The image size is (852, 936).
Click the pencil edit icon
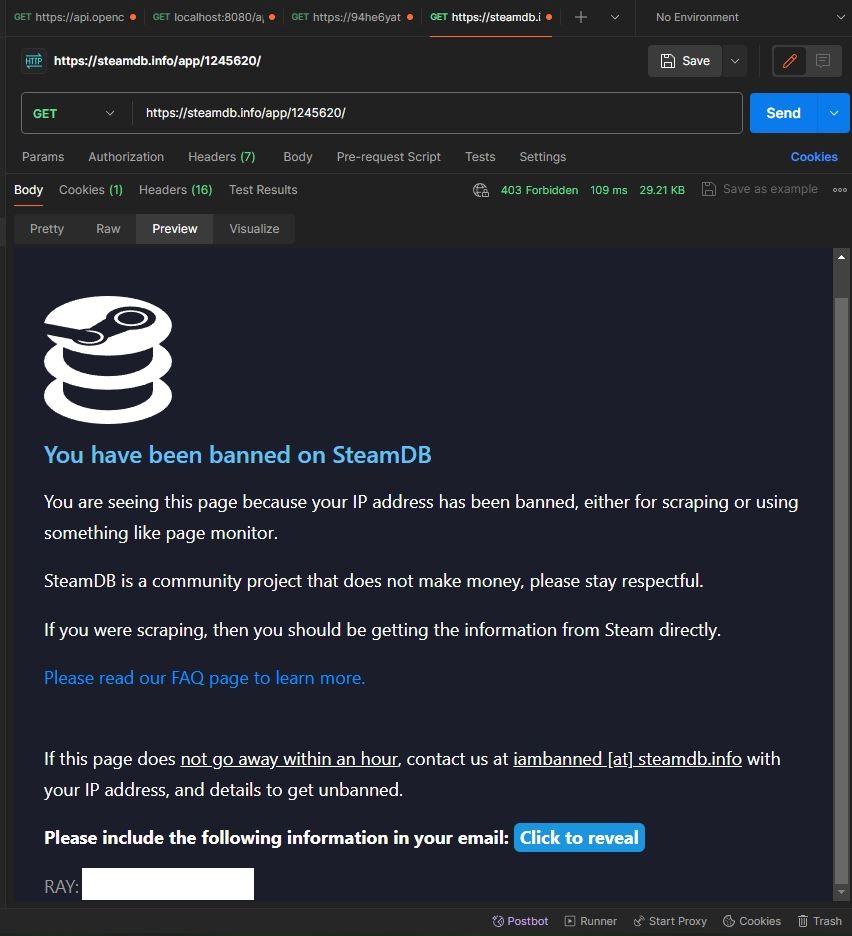[789, 61]
